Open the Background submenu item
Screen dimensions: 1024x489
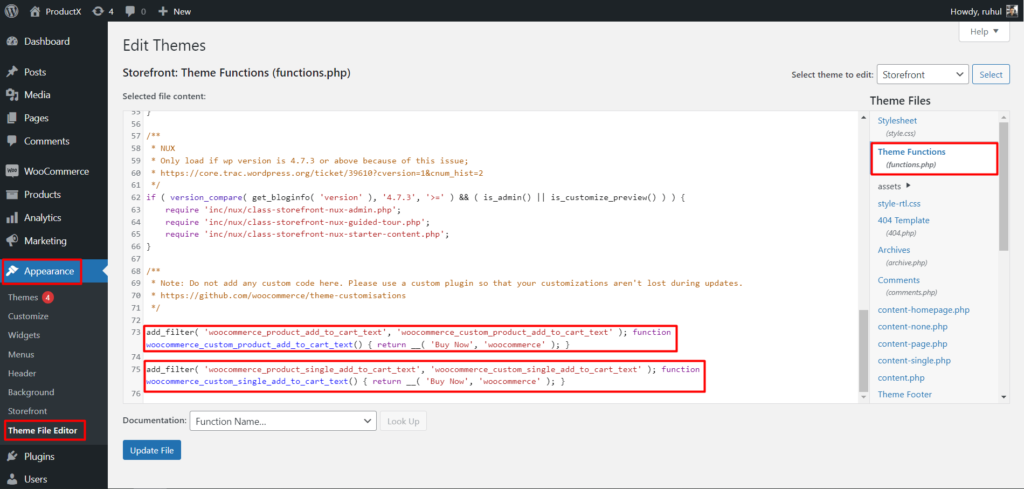[x=31, y=392]
